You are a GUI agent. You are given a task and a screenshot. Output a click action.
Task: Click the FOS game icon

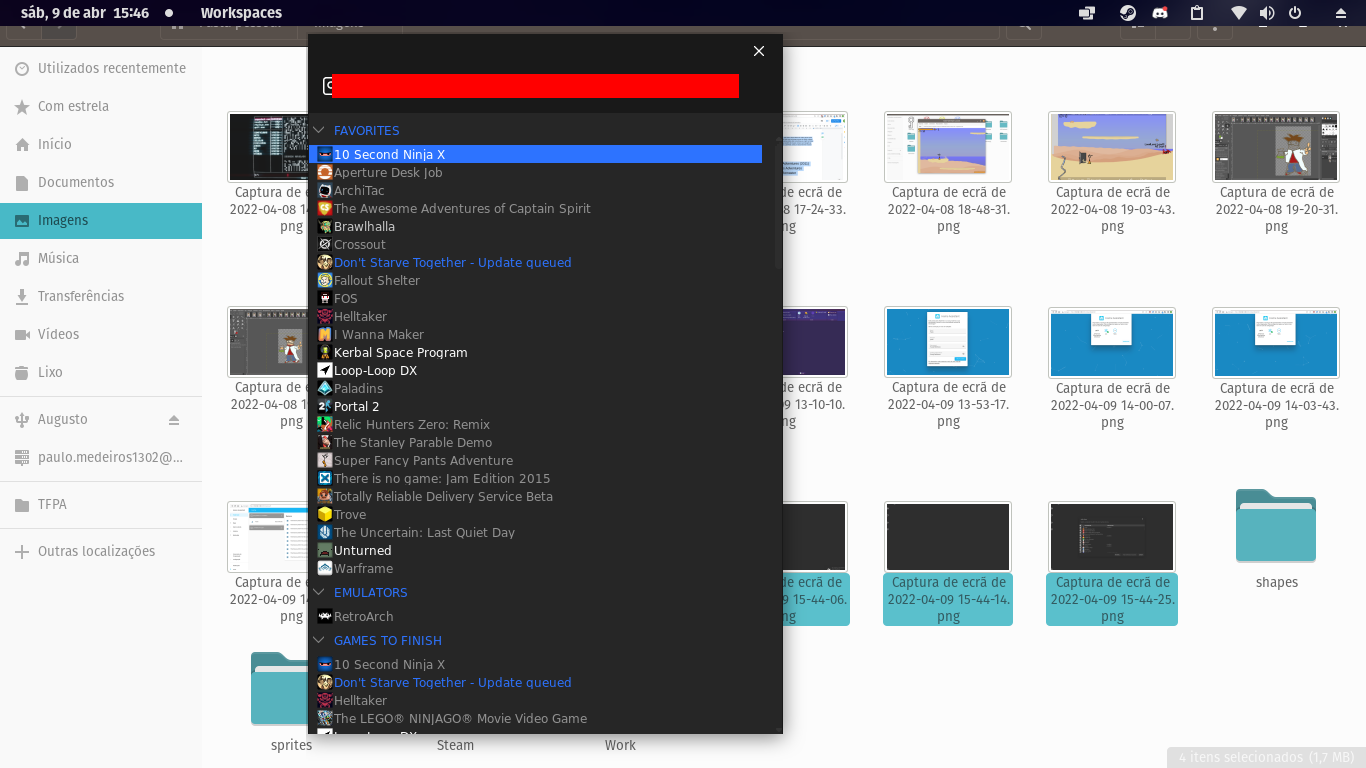coord(325,298)
